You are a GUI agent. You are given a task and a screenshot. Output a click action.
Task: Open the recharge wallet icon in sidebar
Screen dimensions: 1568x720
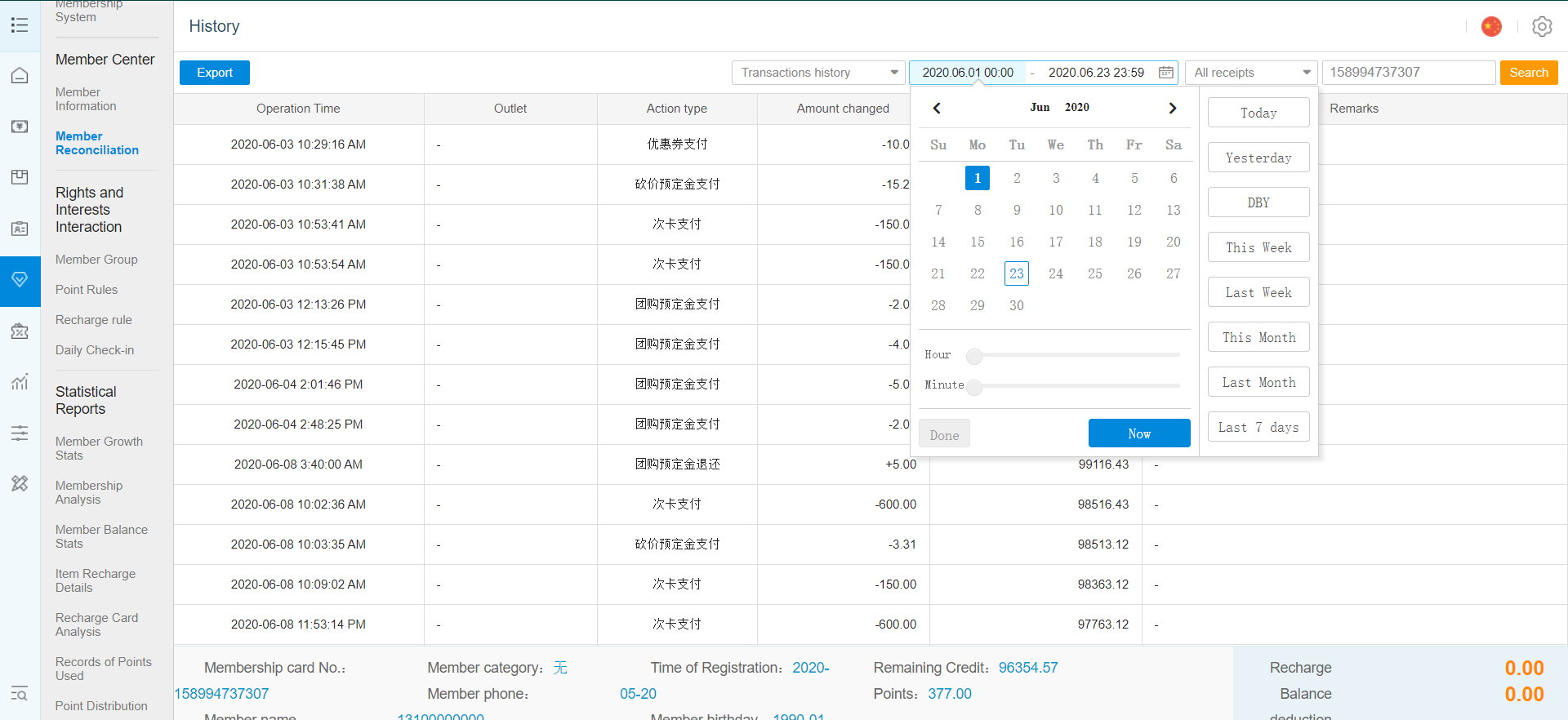click(x=20, y=127)
